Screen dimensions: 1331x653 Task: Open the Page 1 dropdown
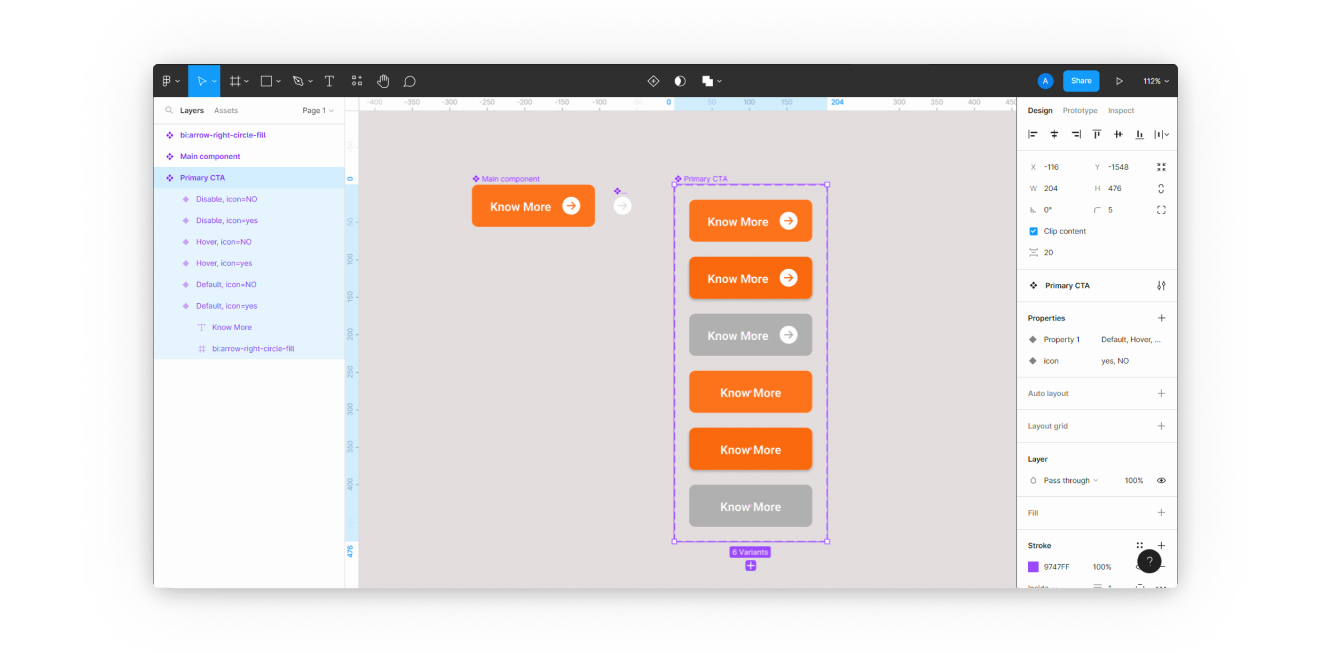point(318,110)
